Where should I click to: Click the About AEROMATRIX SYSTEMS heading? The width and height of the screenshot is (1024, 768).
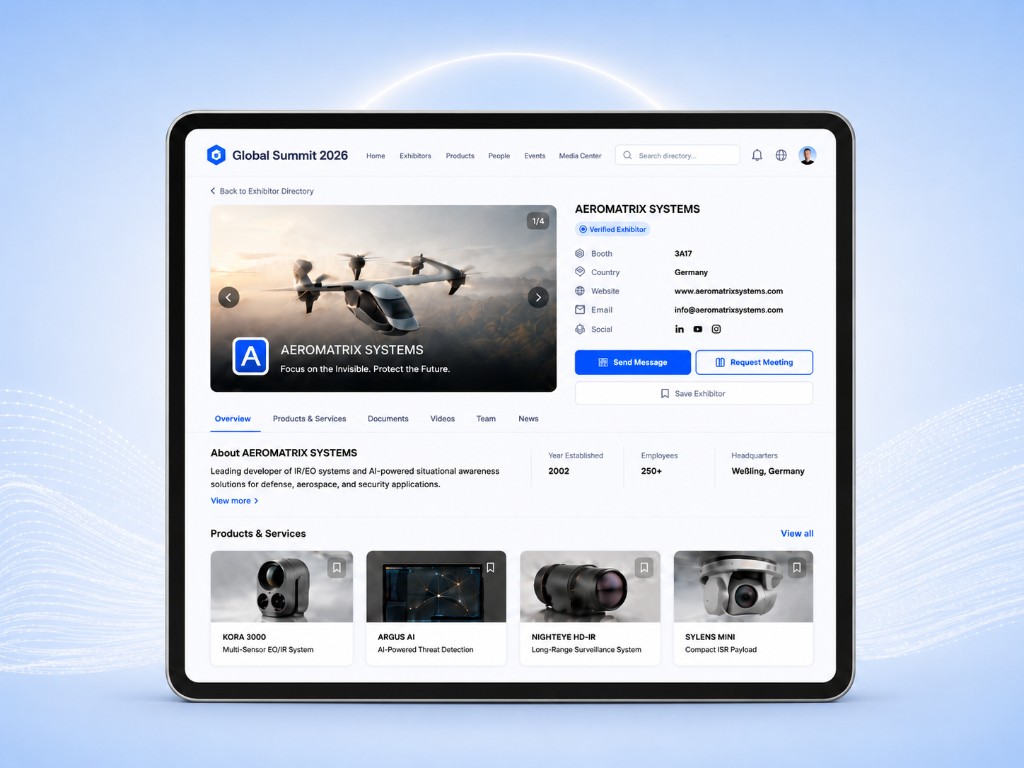pos(283,453)
